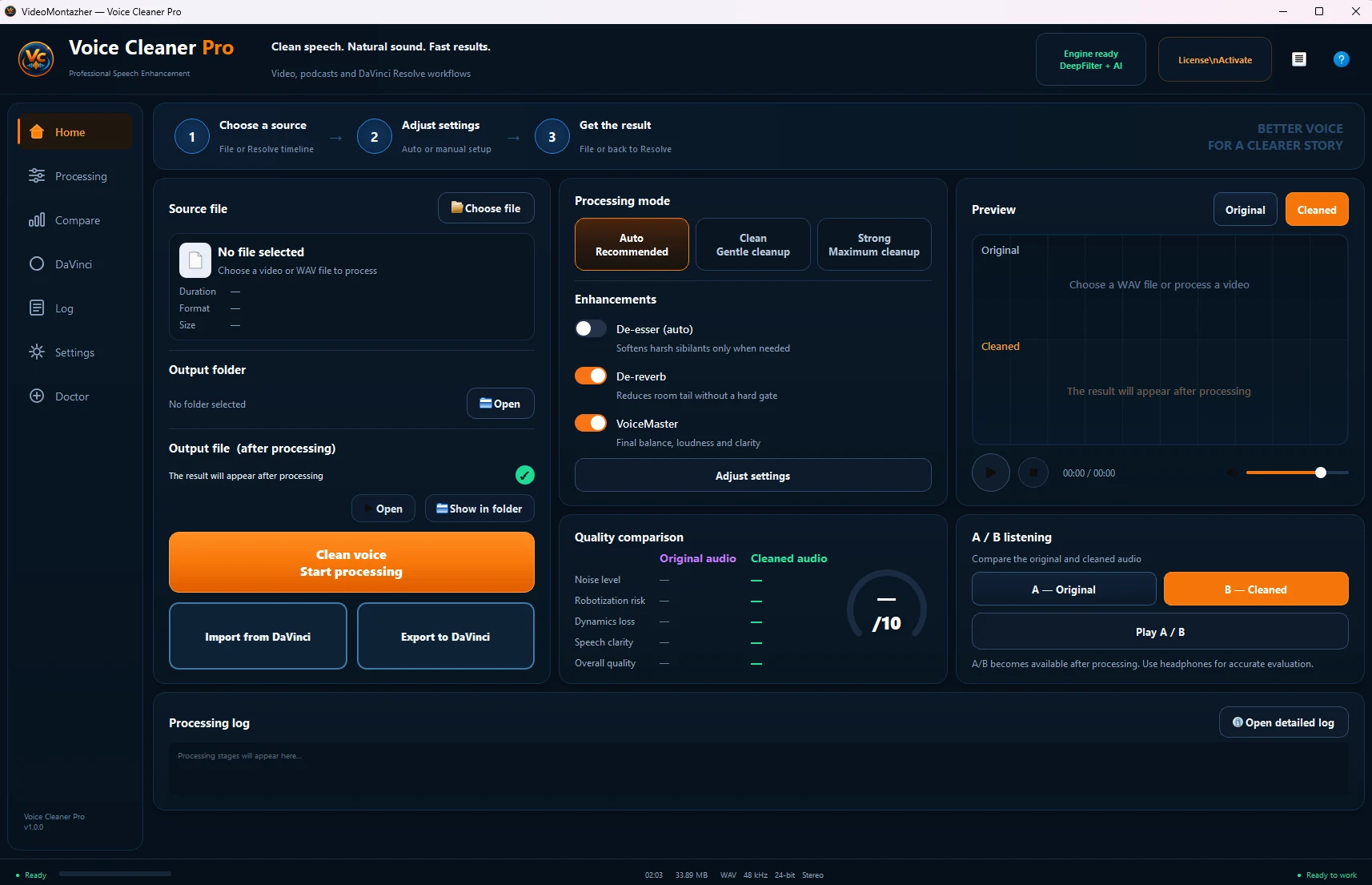This screenshot has height=885, width=1372.
Task: Click the Ready to work status text
Action: coord(1331,875)
